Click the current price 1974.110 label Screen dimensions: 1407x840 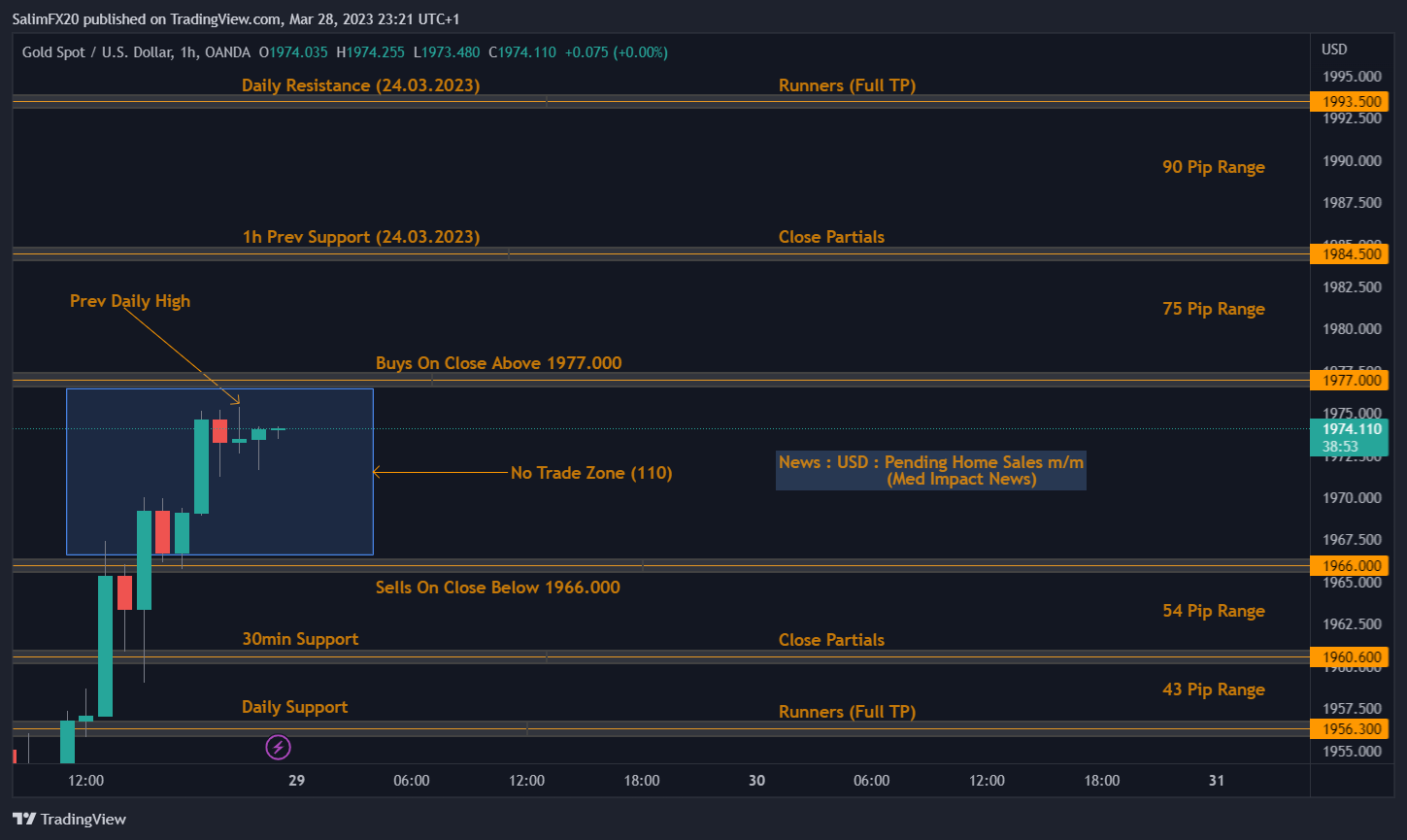[1348, 428]
